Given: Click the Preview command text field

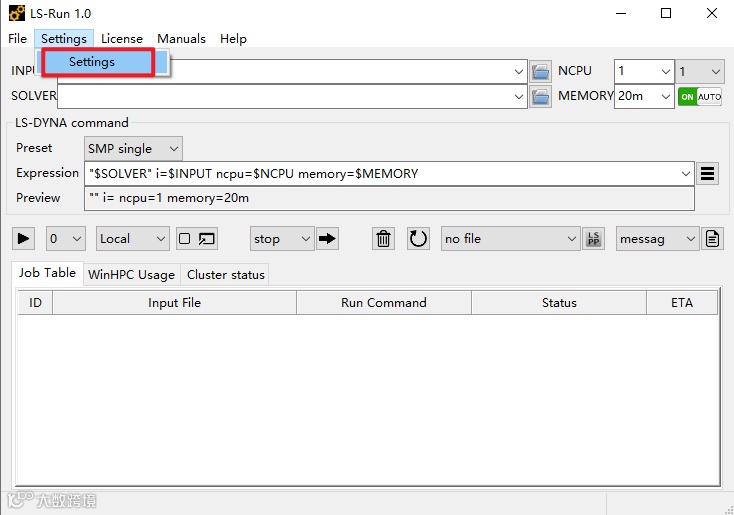Looking at the screenshot, I should 389,199.
